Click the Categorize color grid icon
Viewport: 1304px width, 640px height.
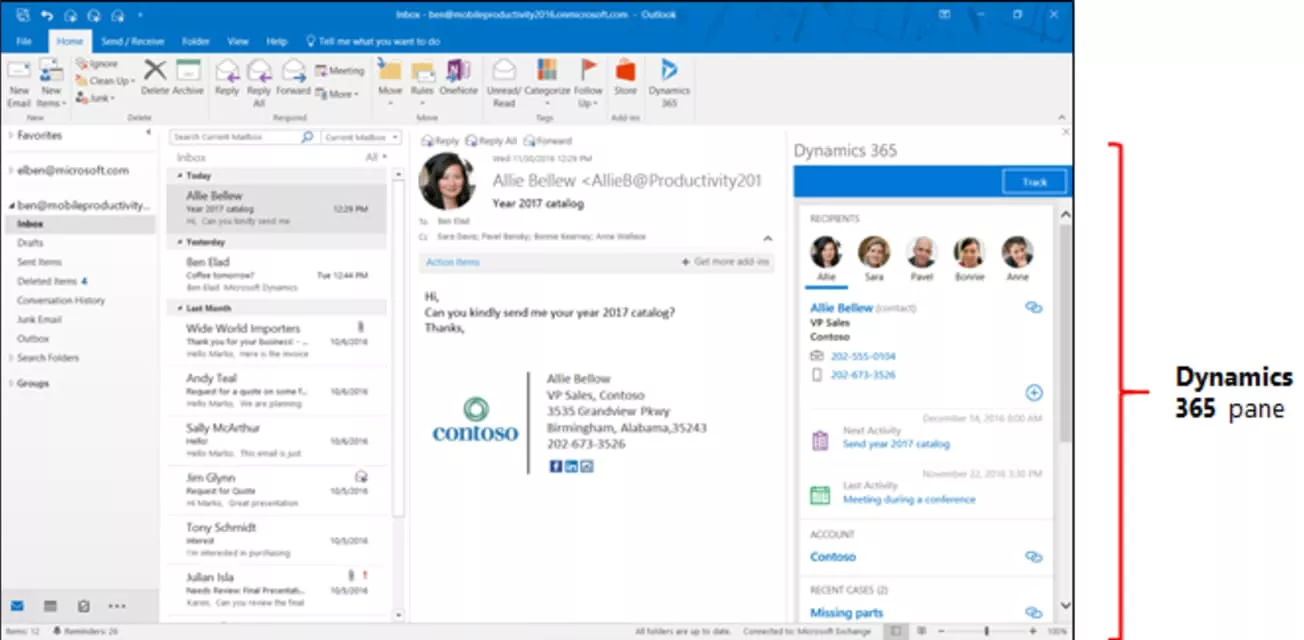(x=547, y=70)
